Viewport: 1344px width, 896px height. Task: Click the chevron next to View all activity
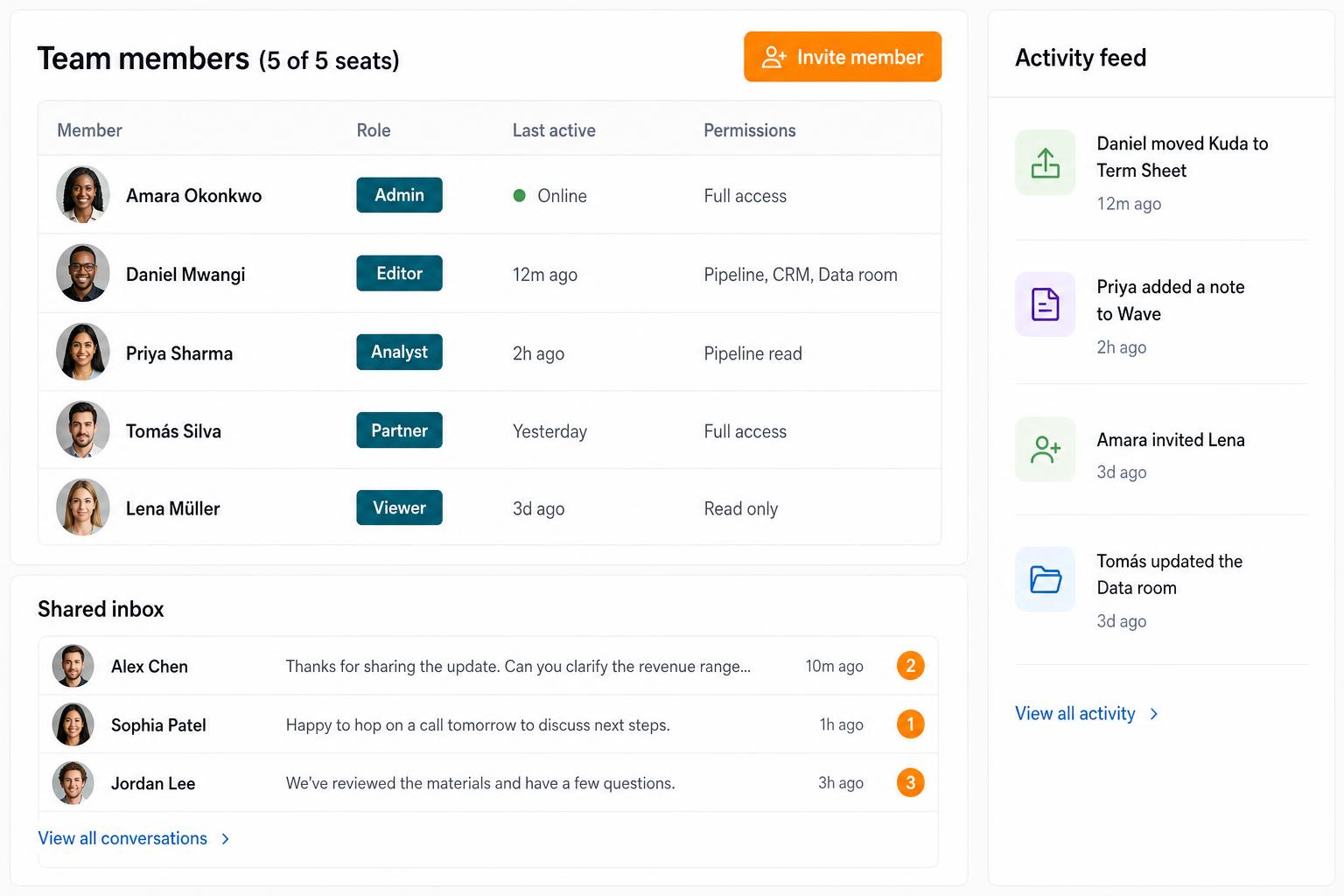click(1154, 714)
